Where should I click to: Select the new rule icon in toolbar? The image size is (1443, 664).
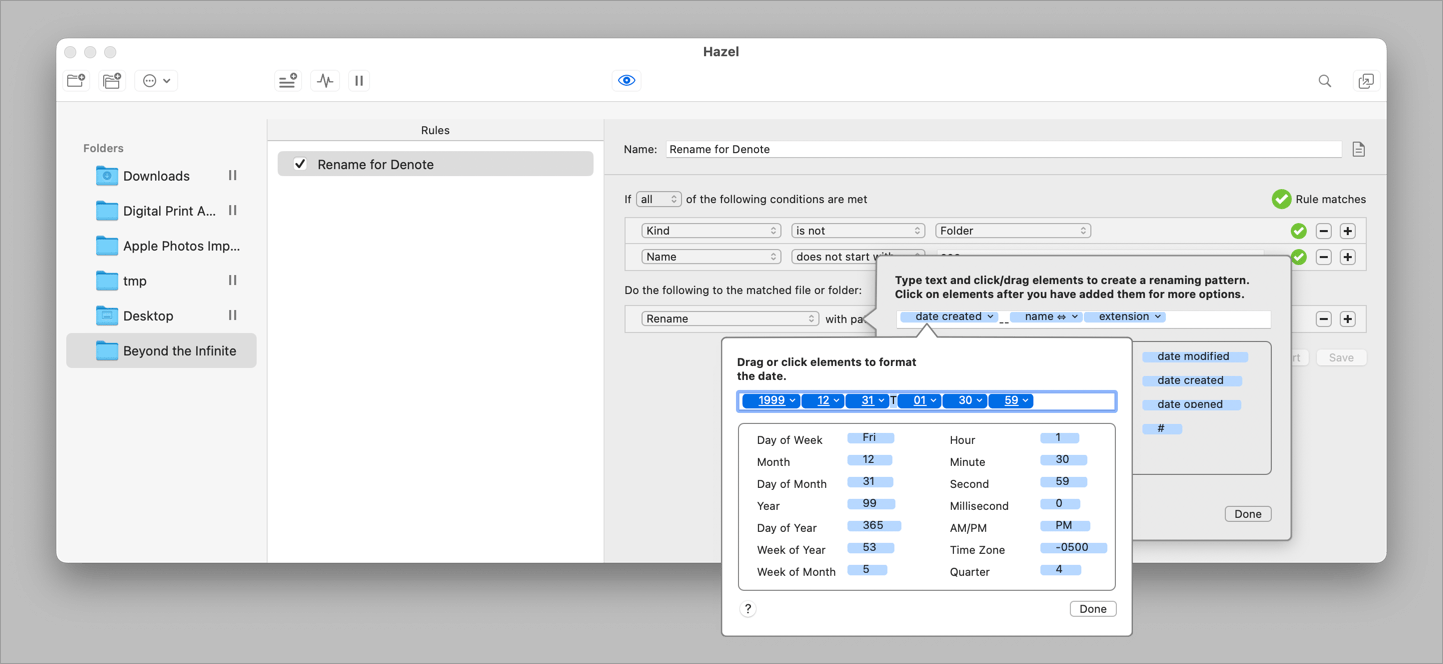pyautogui.click(x=287, y=80)
